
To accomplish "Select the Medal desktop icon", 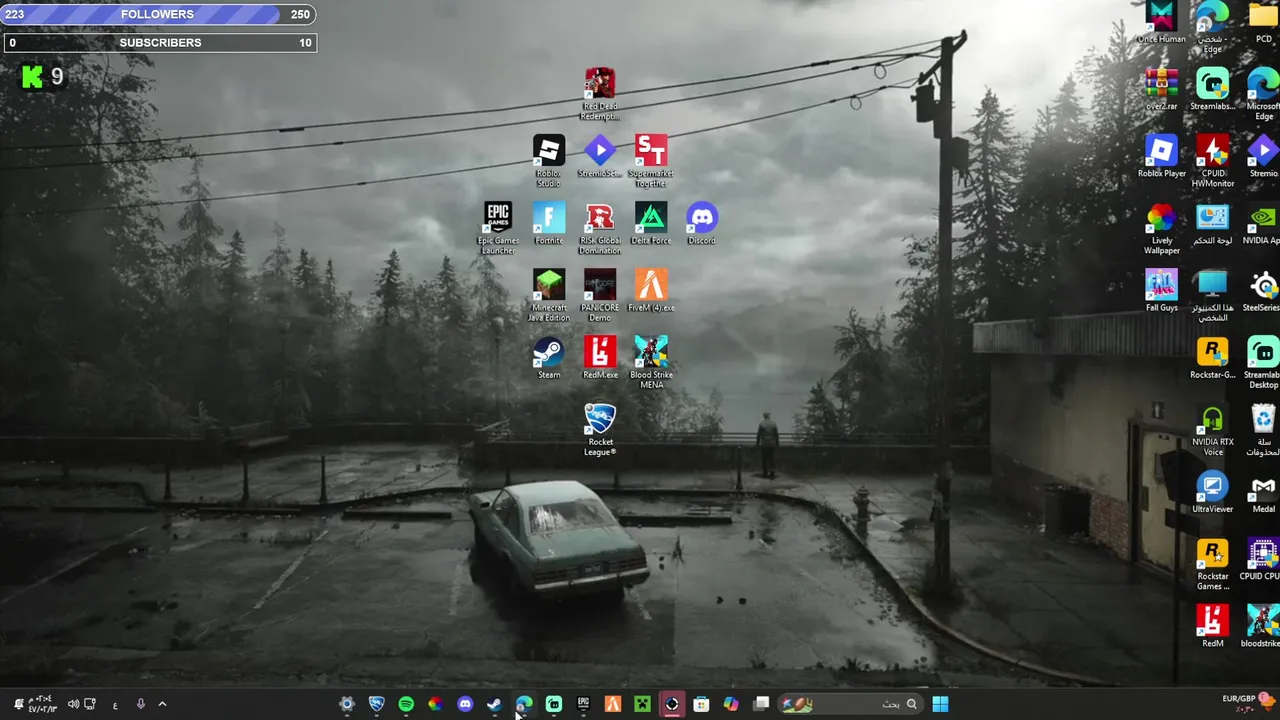I will (x=1264, y=492).
